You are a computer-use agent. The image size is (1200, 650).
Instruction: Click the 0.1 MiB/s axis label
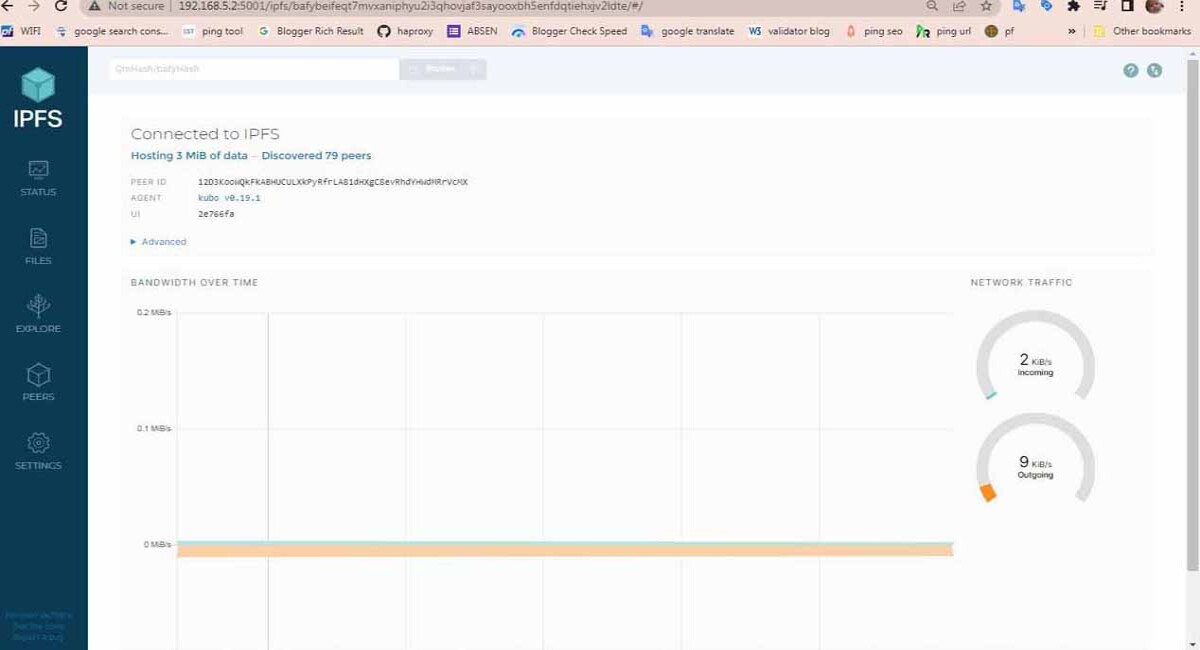tap(154, 429)
